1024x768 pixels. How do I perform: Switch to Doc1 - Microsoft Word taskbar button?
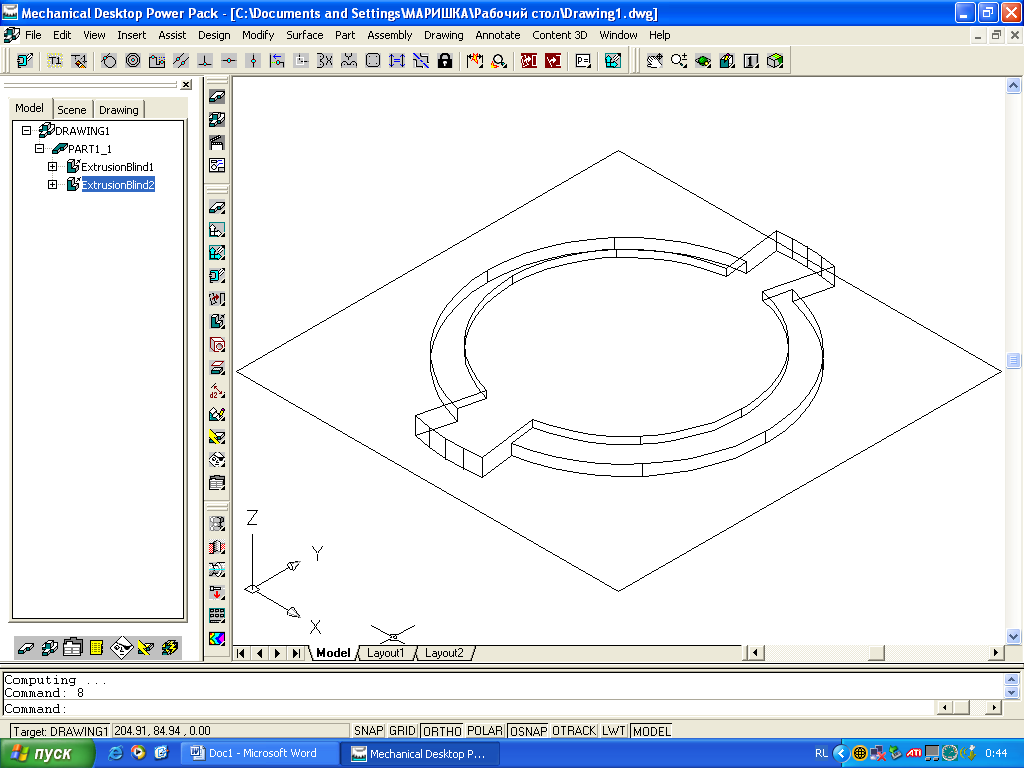coord(259,754)
